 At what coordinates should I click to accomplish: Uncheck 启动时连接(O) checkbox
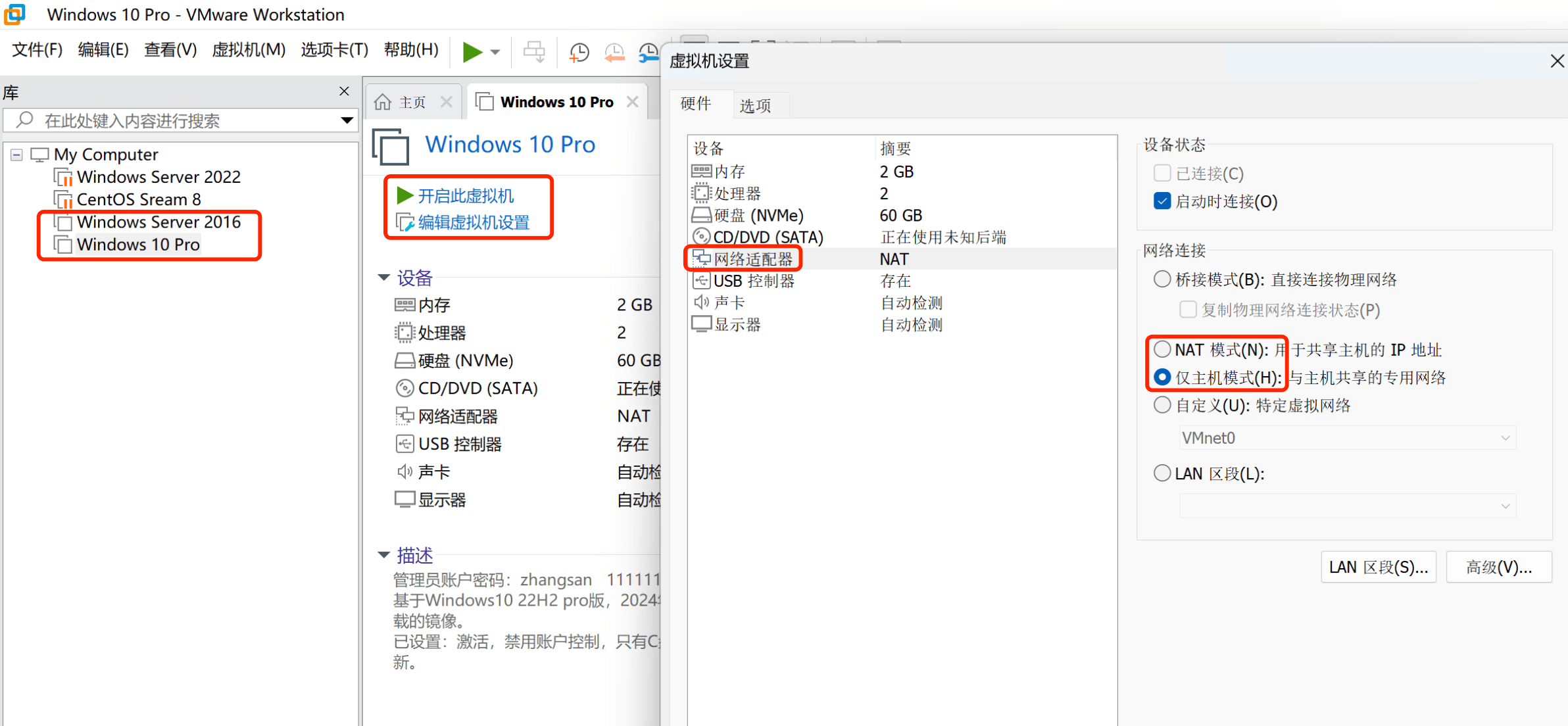click(1162, 201)
